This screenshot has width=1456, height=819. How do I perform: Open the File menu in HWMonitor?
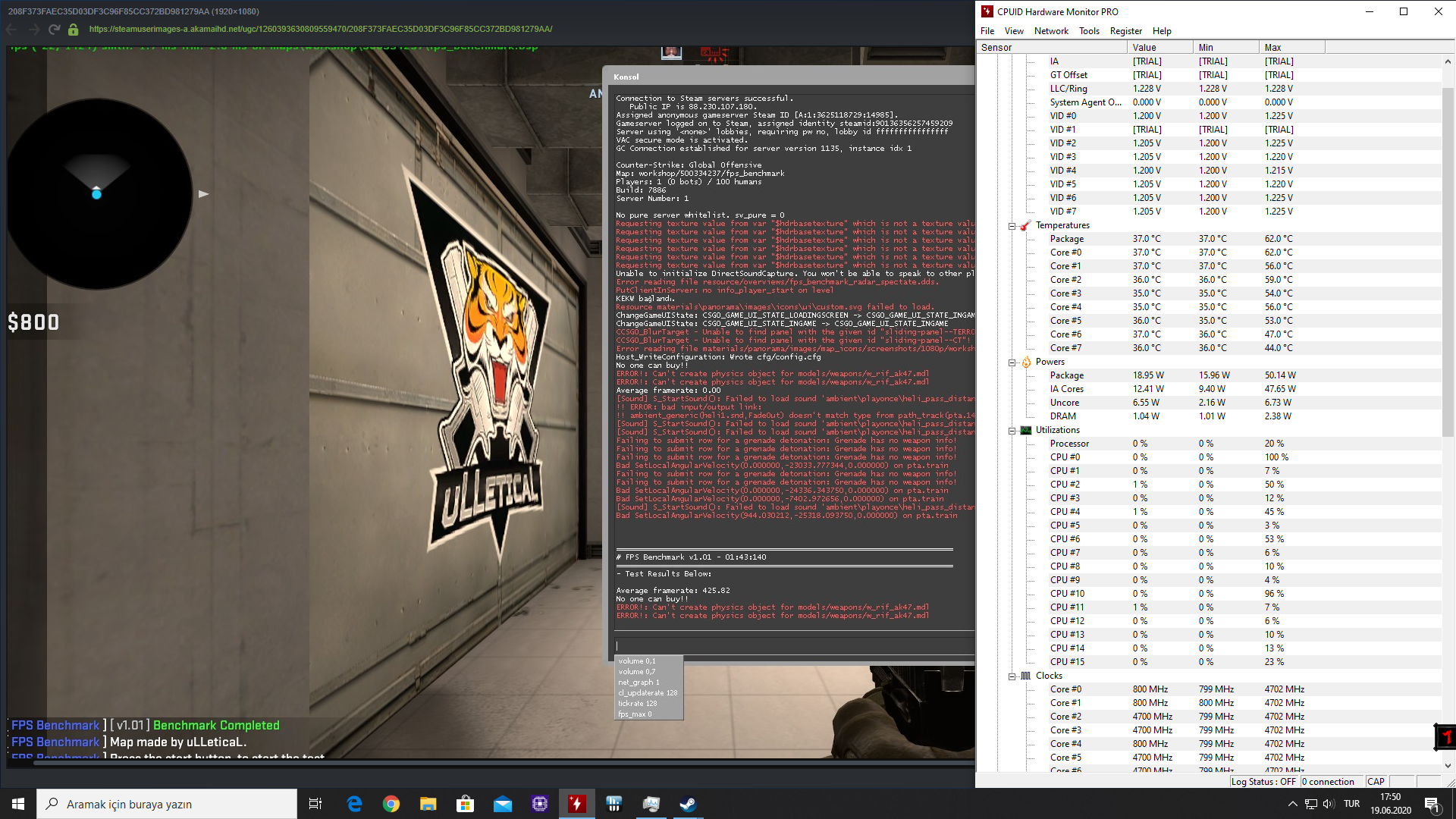pos(987,31)
